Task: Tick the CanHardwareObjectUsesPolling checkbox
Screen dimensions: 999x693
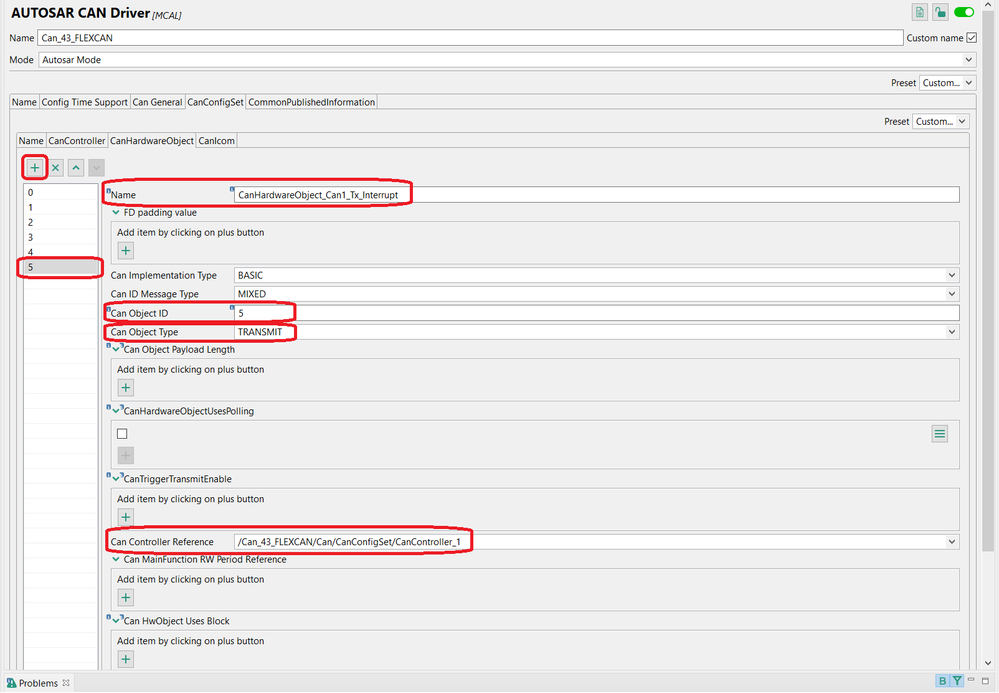Action: coord(122,434)
